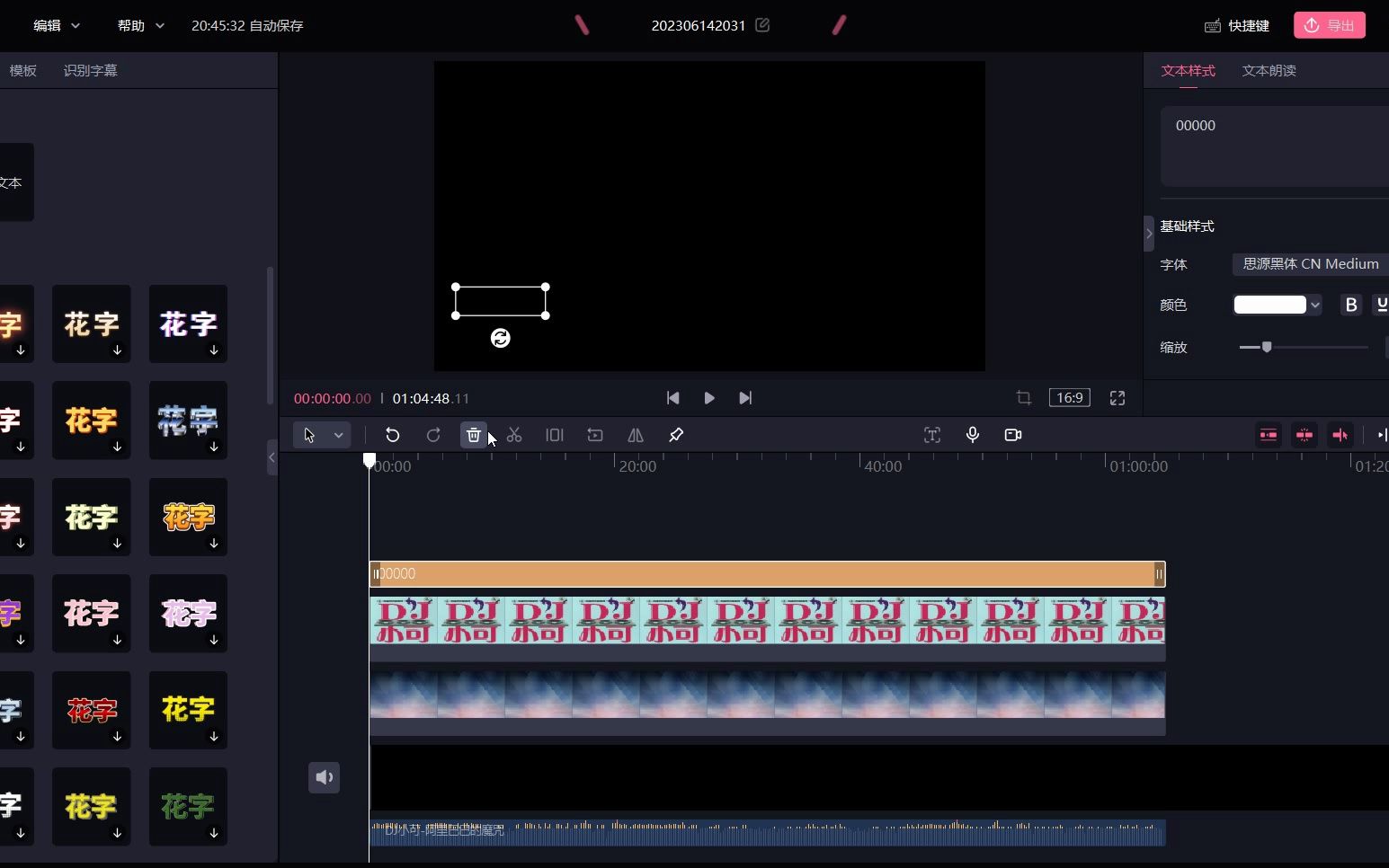Download the frosted blue 花字 style
The height and width of the screenshot is (868, 1389).
214,447
